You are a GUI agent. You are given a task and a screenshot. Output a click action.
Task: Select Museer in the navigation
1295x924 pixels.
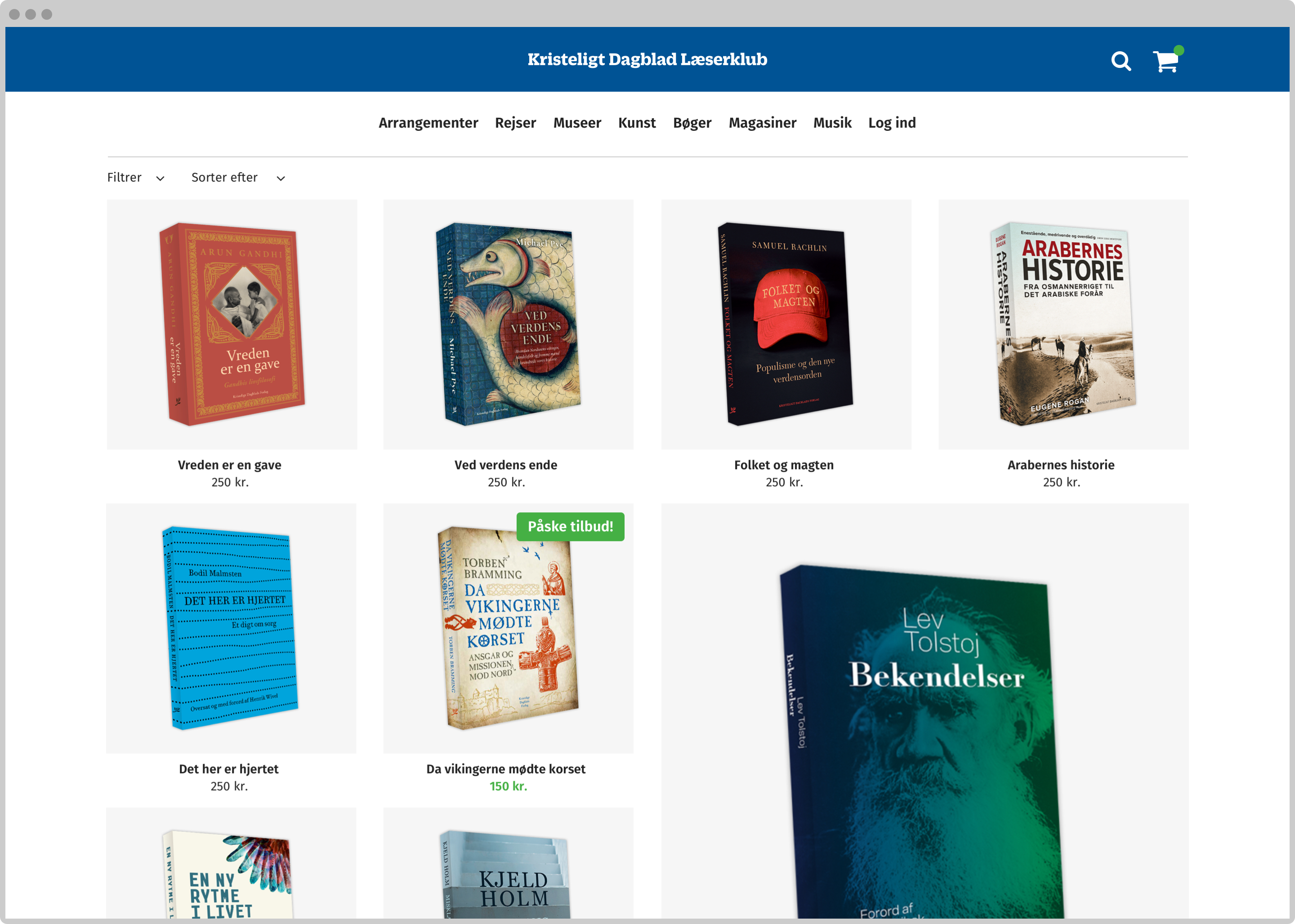(x=576, y=123)
